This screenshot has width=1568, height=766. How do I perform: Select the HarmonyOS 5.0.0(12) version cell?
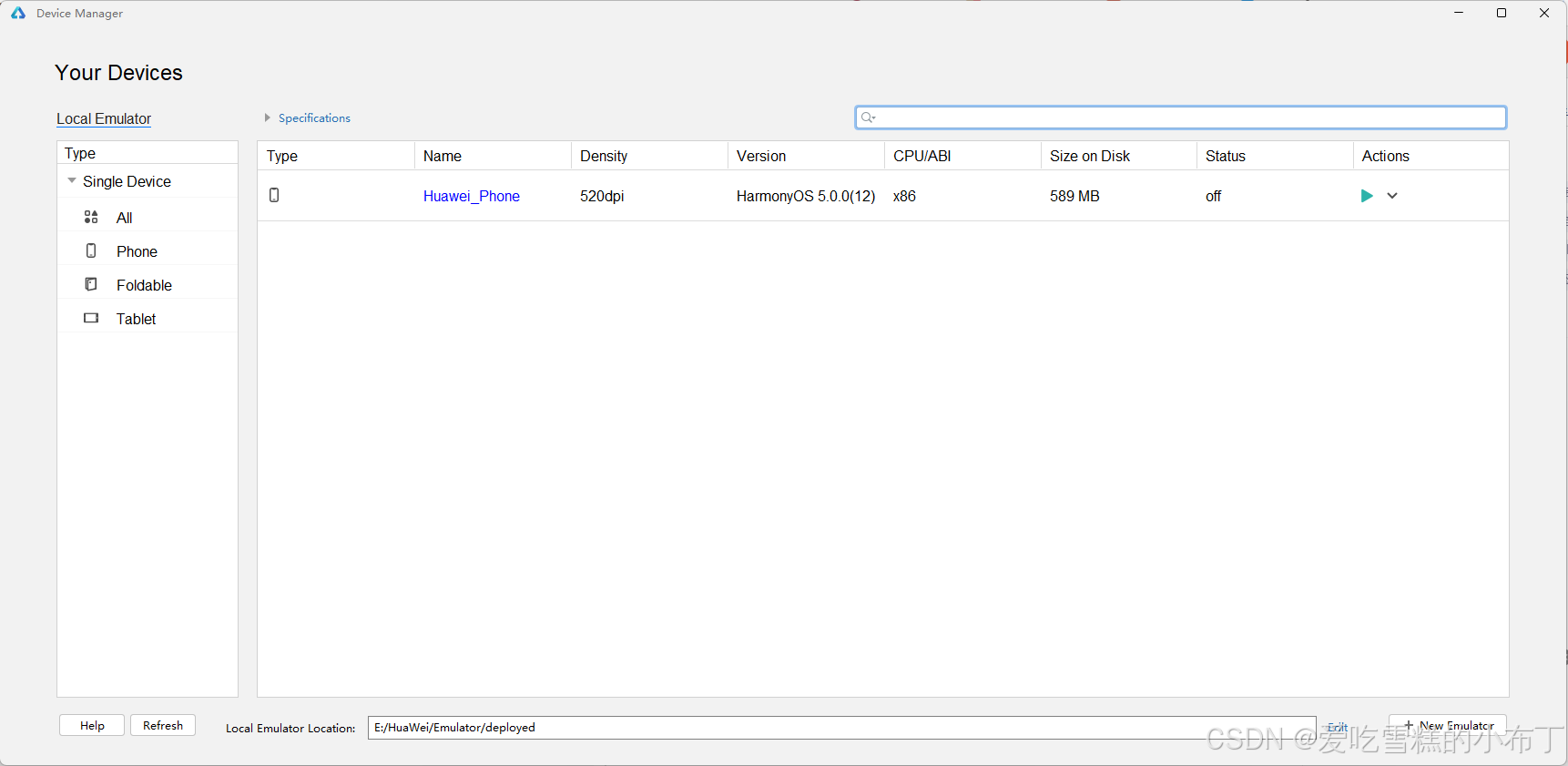(x=806, y=196)
